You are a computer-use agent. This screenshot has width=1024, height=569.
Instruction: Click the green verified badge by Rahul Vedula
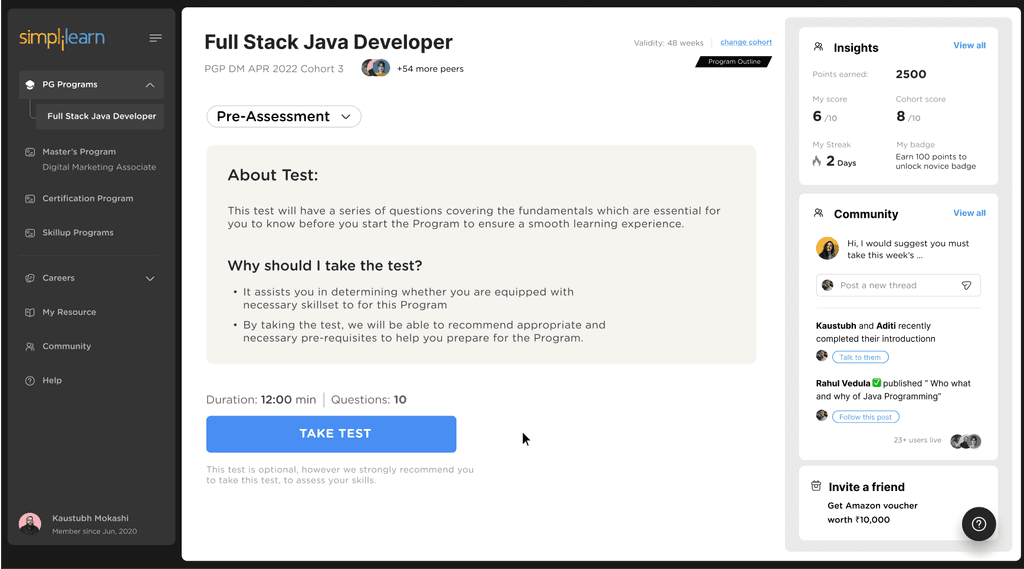(x=876, y=383)
